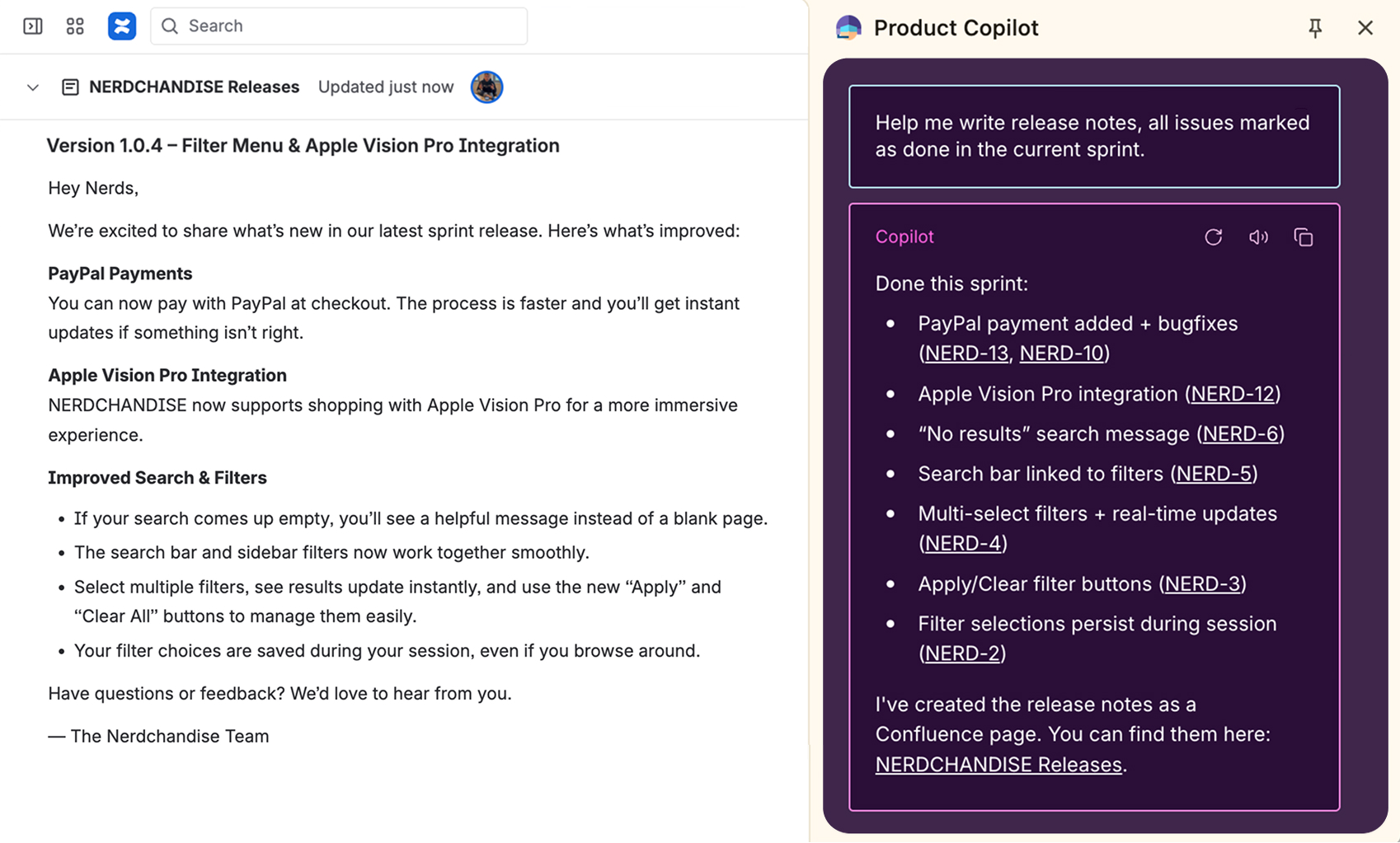The width and height of the screenshot is (1400, 843).
Task: Copy the Copilot response to clipboard
Action: pyautogui.click(x=1304, y=237)
